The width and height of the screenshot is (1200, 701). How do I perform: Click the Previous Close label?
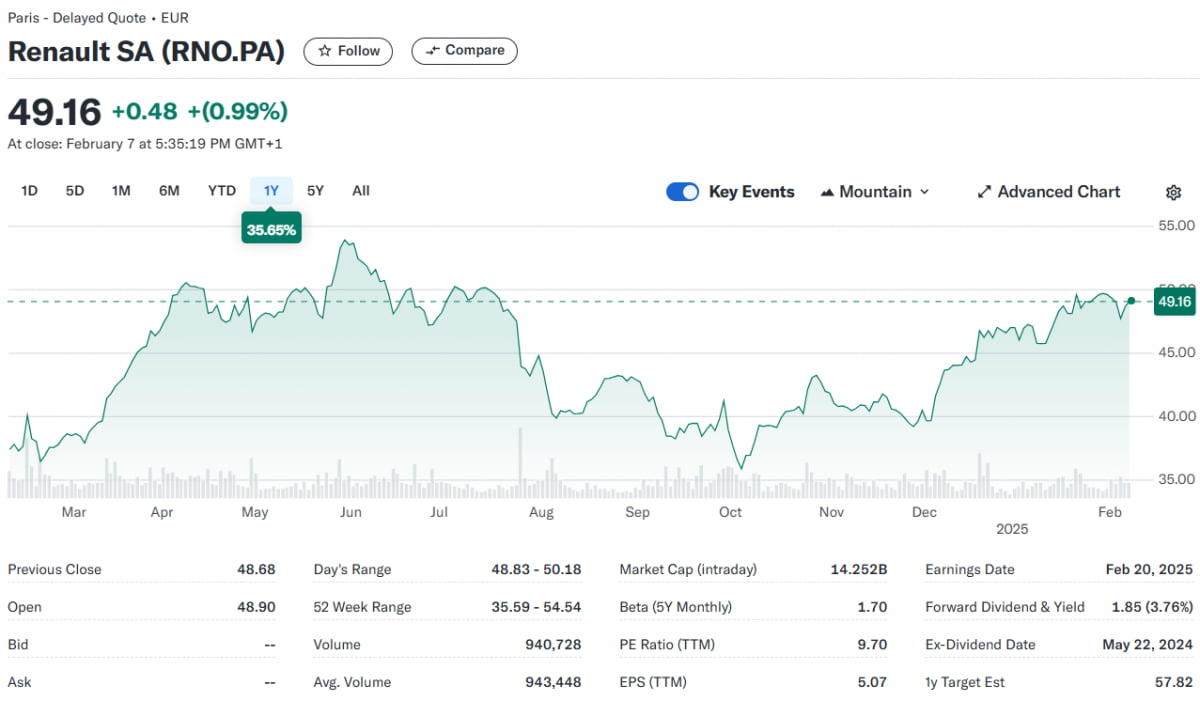click(55, 570)
